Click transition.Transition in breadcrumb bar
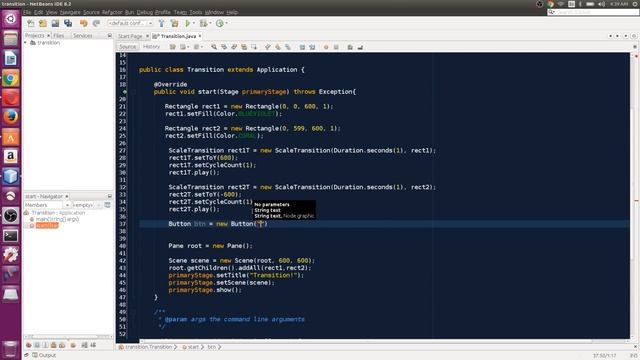 point(149,347)
